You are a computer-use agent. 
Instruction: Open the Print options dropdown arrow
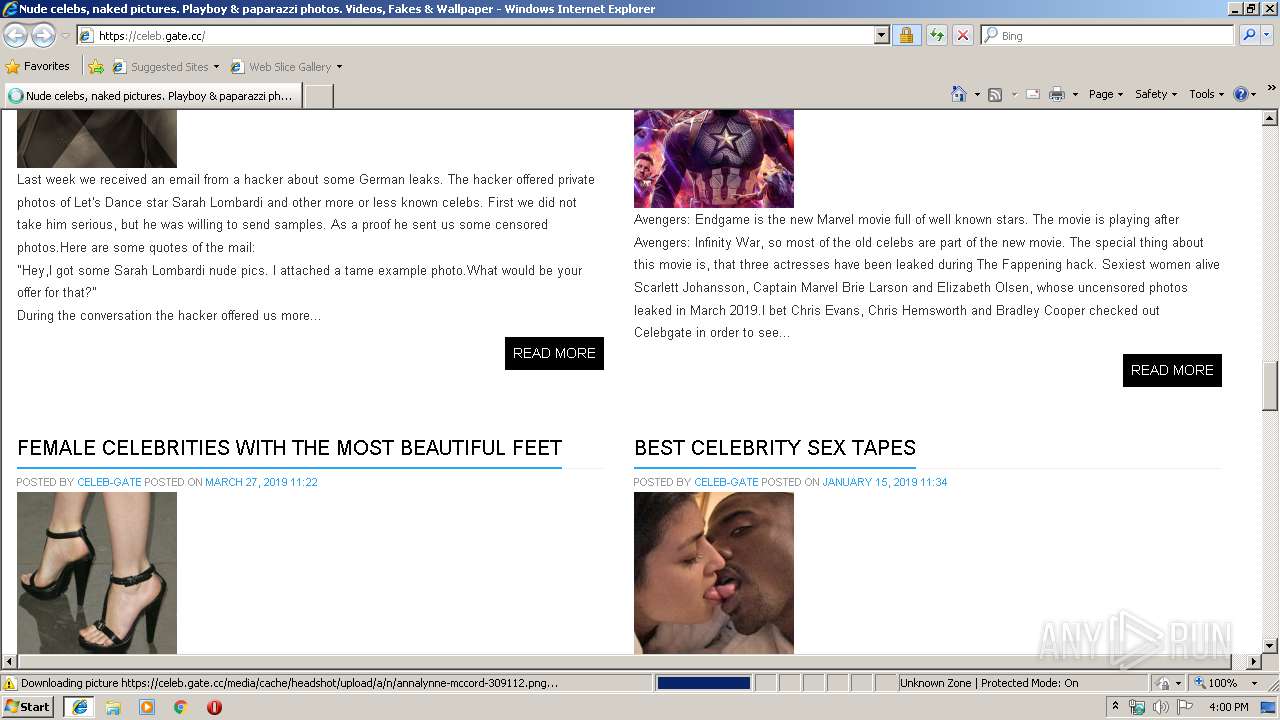[1075, 94]
